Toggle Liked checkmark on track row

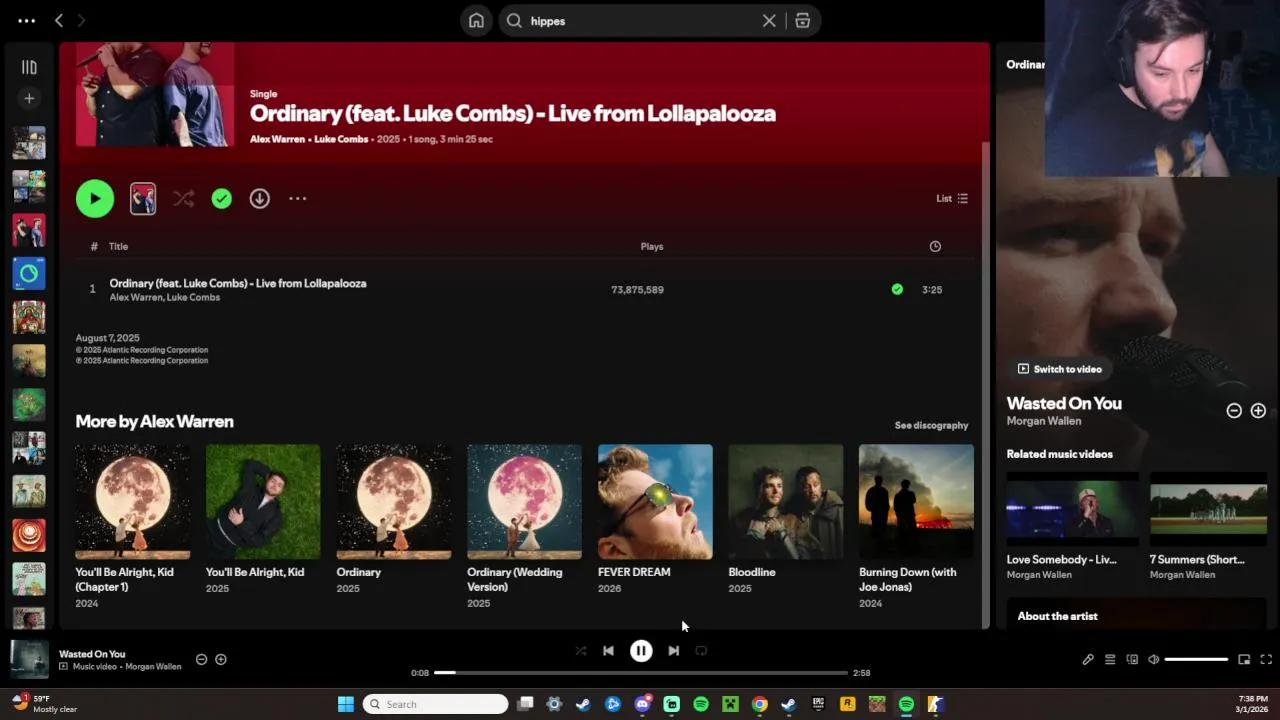tap(897, 289)
